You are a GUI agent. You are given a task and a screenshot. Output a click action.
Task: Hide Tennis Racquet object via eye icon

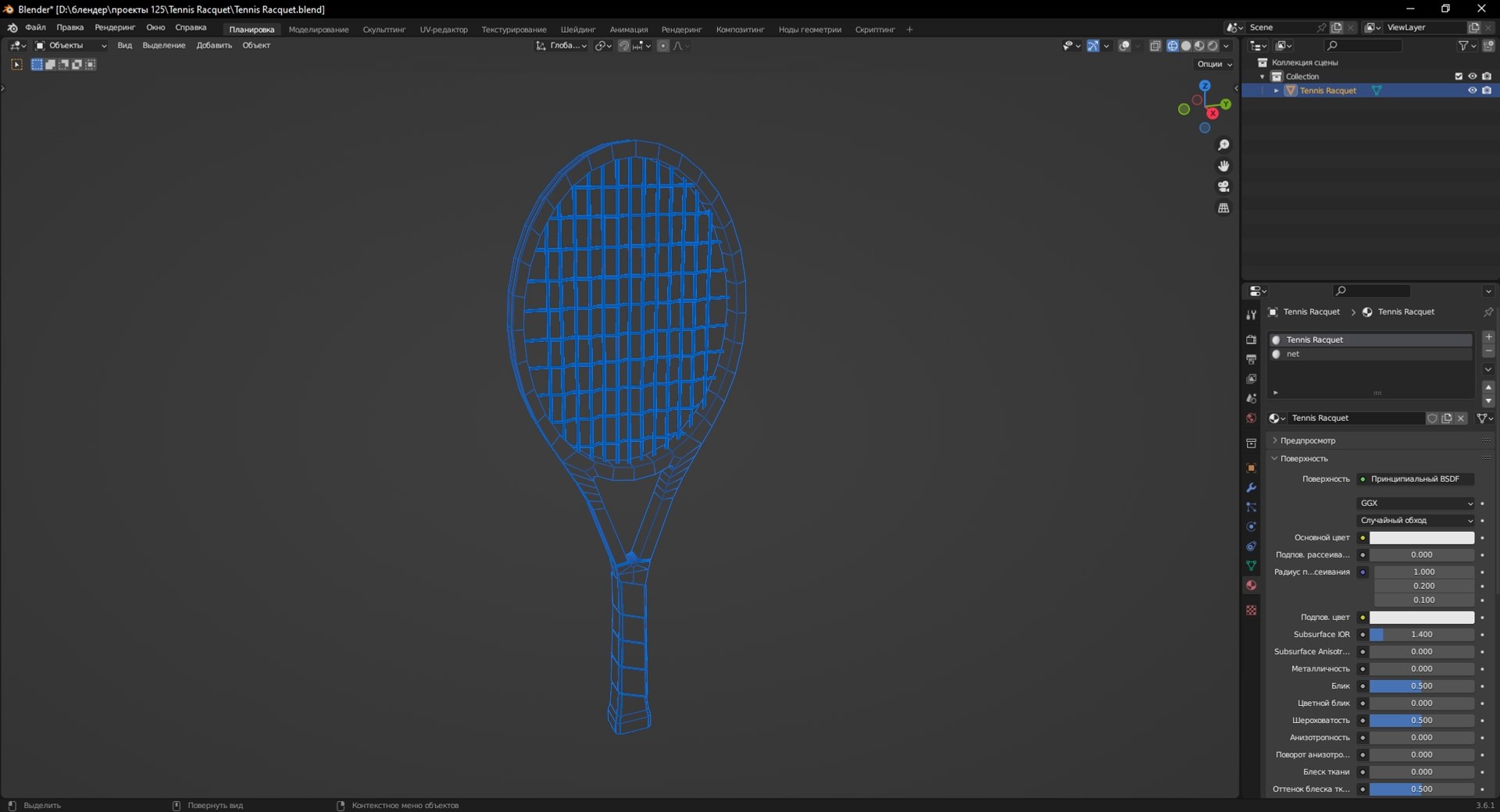[1472, 91]
